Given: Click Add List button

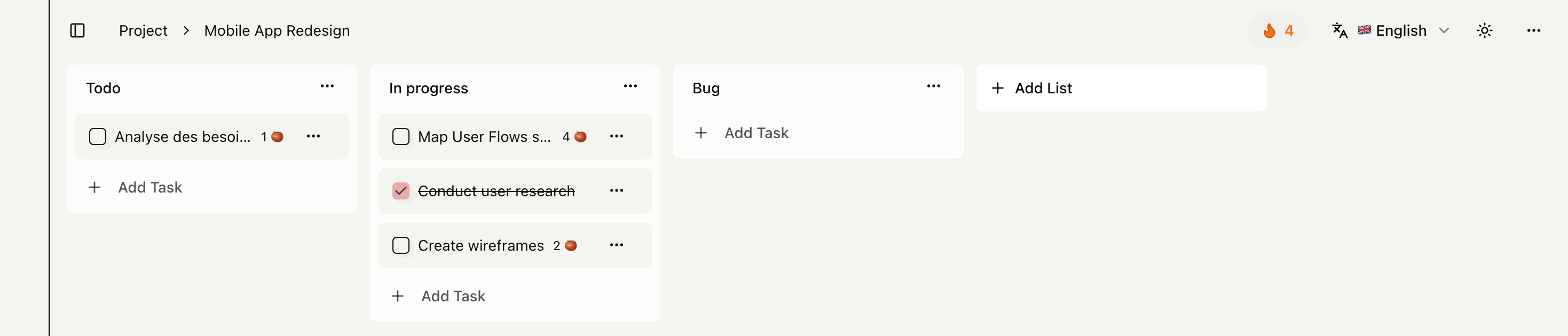Looking at the screenshot, I should tap(1043, 88).
